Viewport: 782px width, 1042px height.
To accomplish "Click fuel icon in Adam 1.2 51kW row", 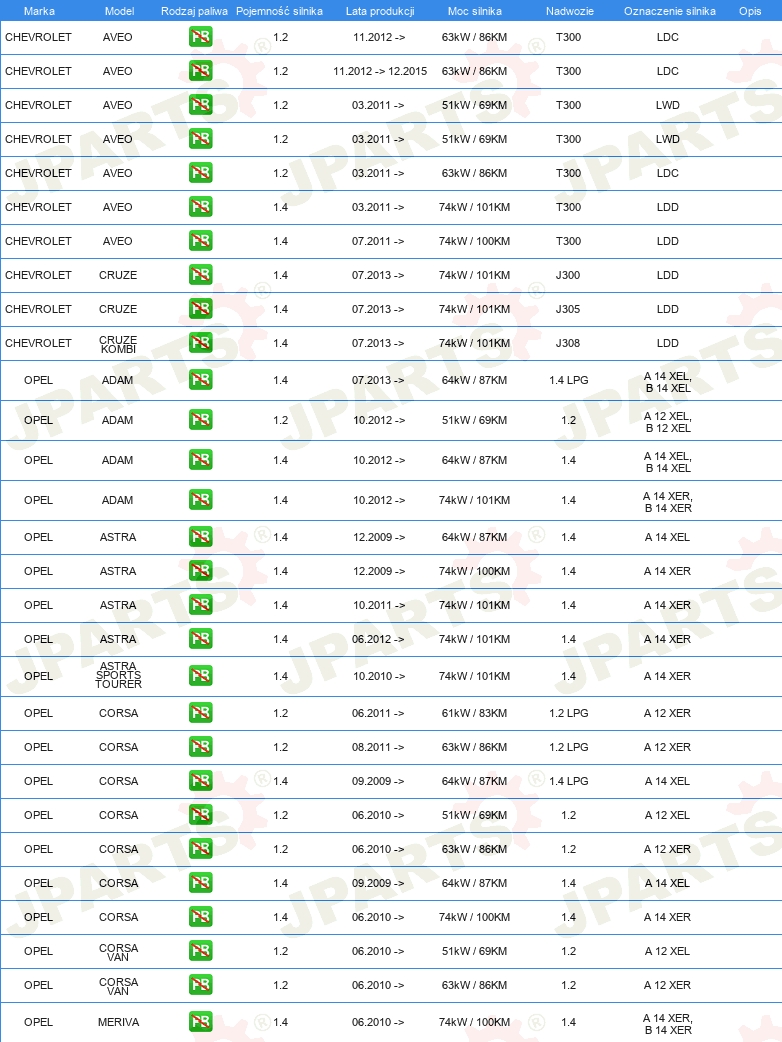I will (201, 420).
